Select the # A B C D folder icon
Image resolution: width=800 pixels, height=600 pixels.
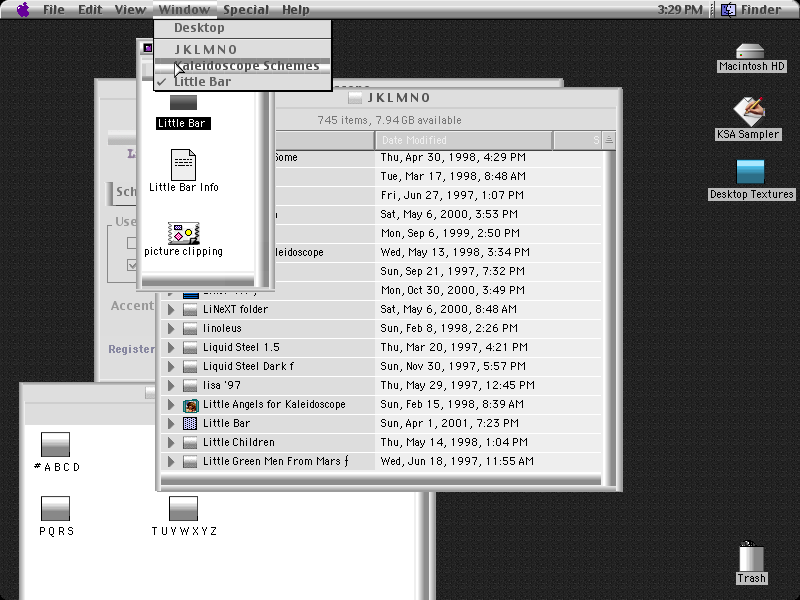click(55, 444)
